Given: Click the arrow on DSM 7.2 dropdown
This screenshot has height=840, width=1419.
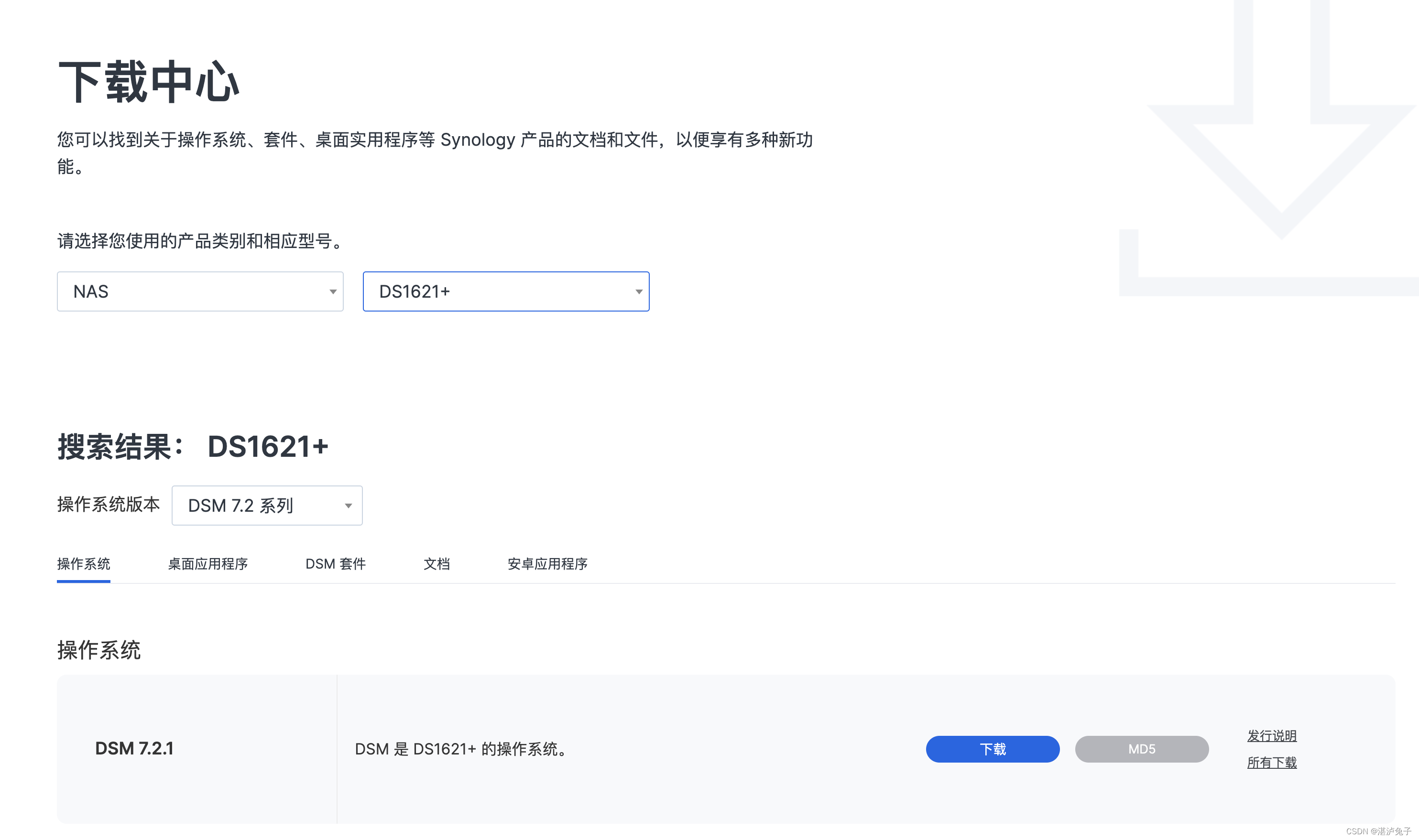Looking at the screenshot, I should click(348, 506).
